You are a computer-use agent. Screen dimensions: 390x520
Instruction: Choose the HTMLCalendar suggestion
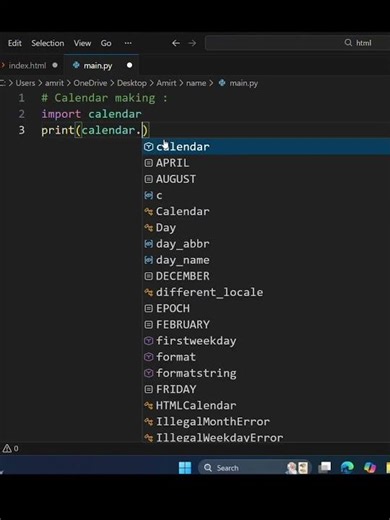[266, 405]
